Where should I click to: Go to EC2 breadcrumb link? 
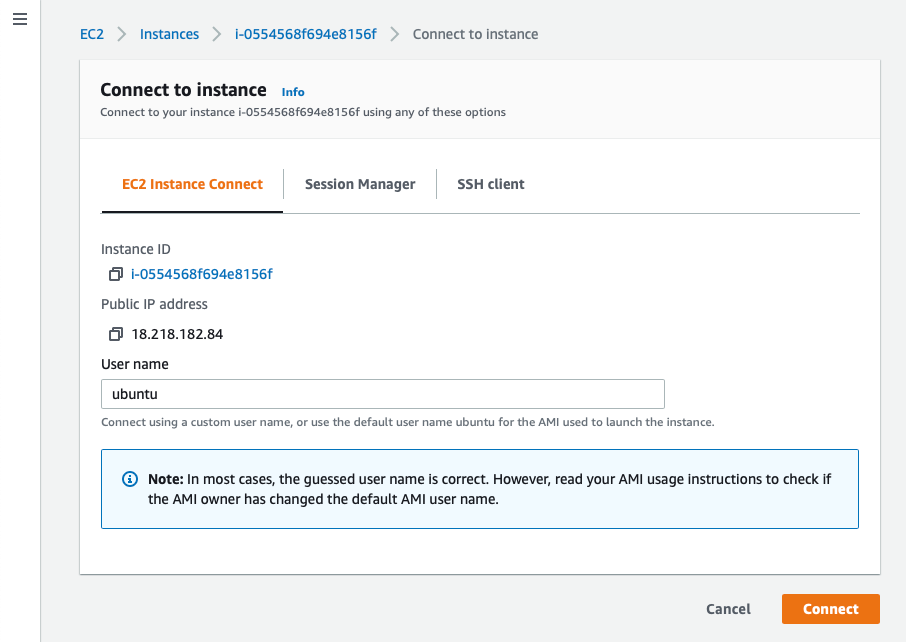coord(92,34)
